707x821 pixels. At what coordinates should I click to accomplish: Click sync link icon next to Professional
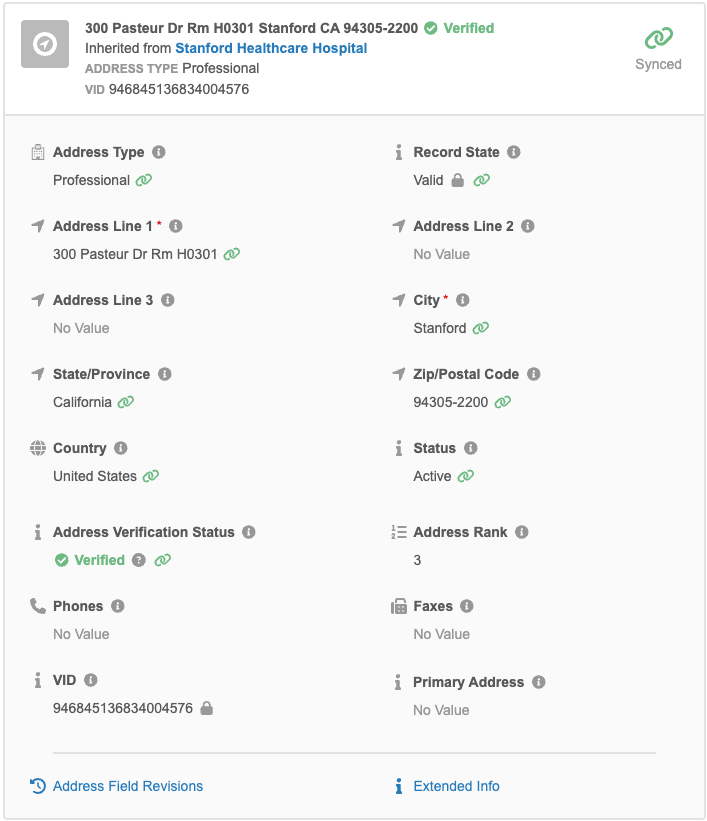coord(143,180)
